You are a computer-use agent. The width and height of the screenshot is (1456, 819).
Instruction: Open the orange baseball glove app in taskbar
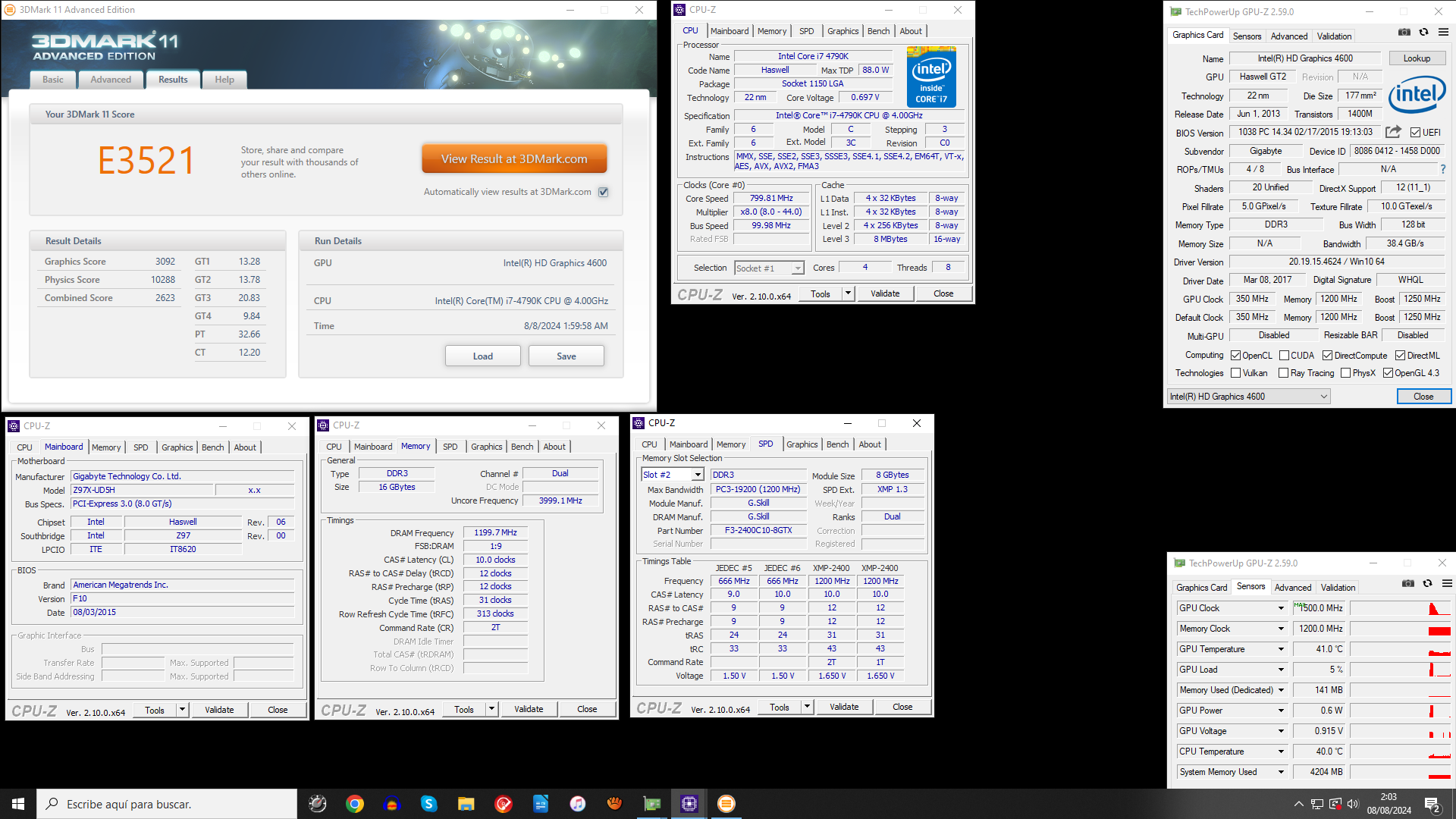pos(615,804)
